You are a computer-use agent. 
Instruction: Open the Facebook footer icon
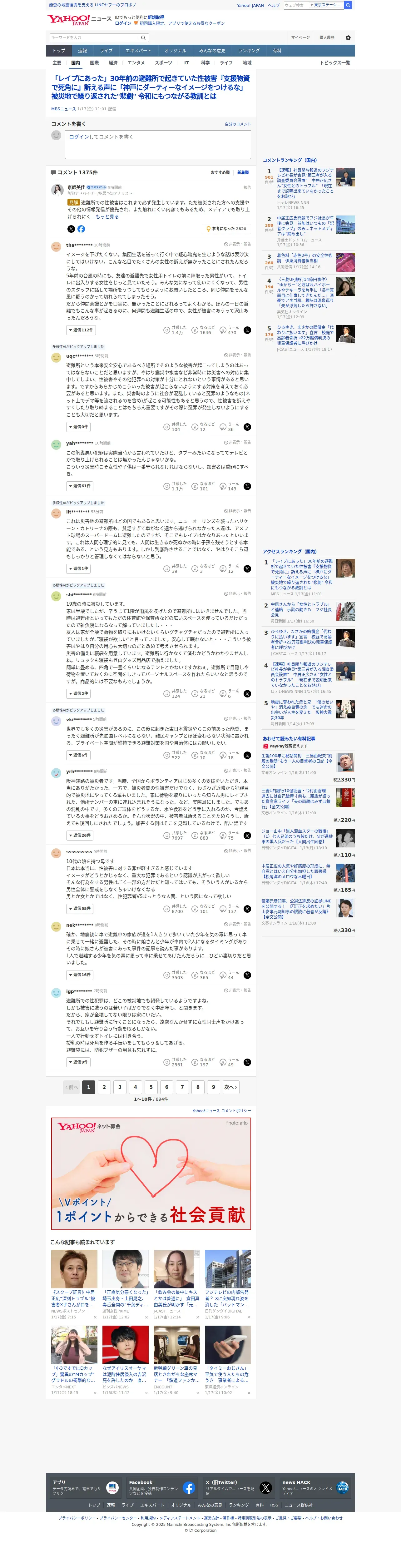(x=189, y=1488)
